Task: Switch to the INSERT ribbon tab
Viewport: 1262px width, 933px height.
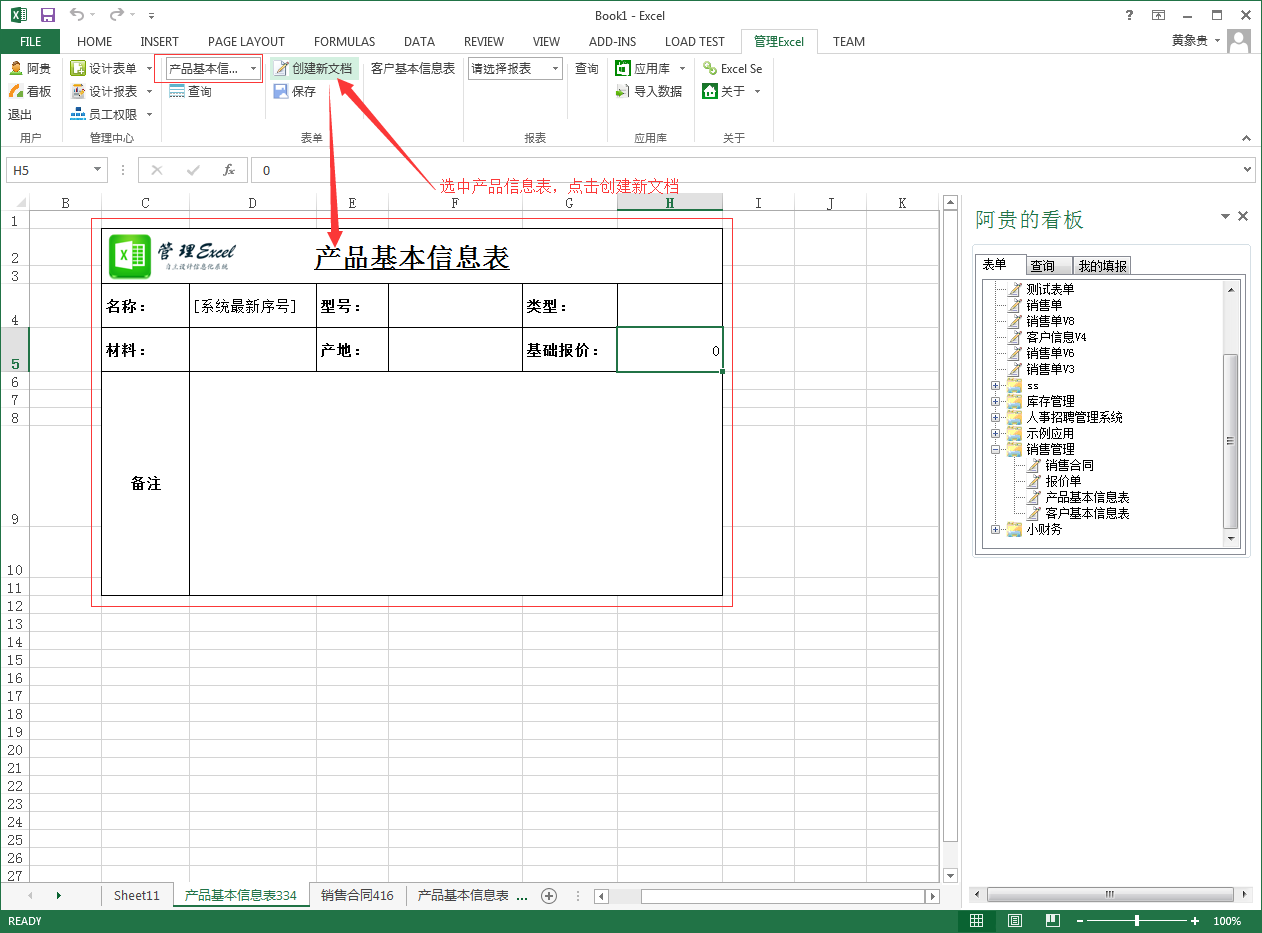Action: click(160, 41)
